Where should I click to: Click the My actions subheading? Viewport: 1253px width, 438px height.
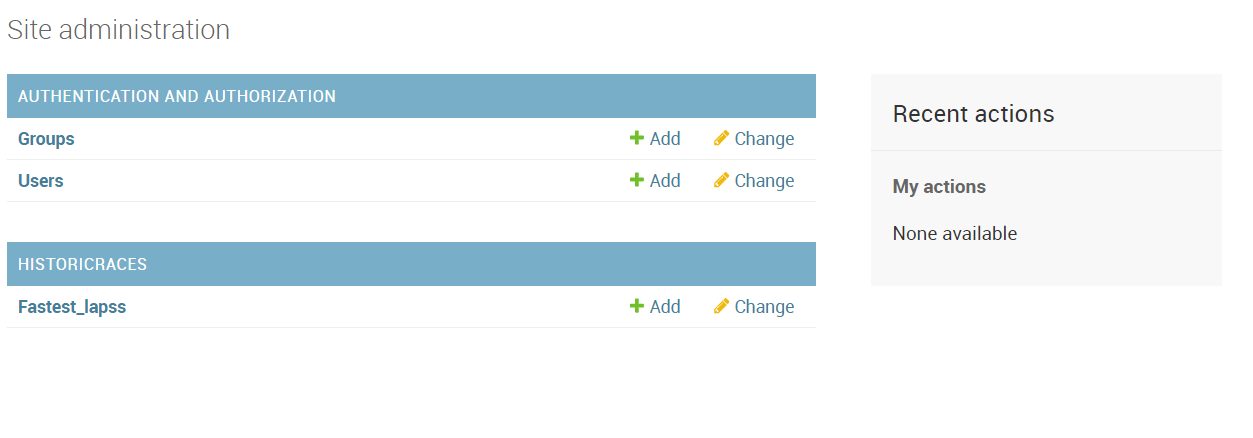(939, 187)
